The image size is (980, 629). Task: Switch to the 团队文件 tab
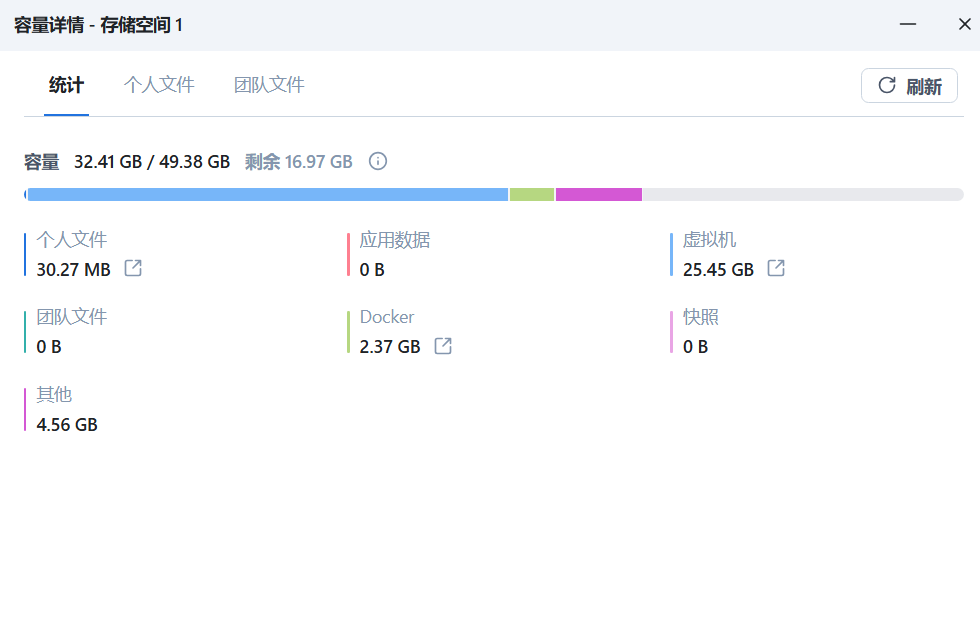pyautogui.click(x=269, y=85)
